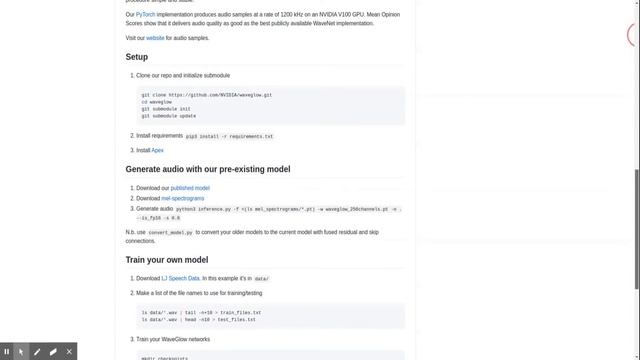Select the pen annotation tool
The height and width of the screenshot is (360, 640).
point(37,351)
